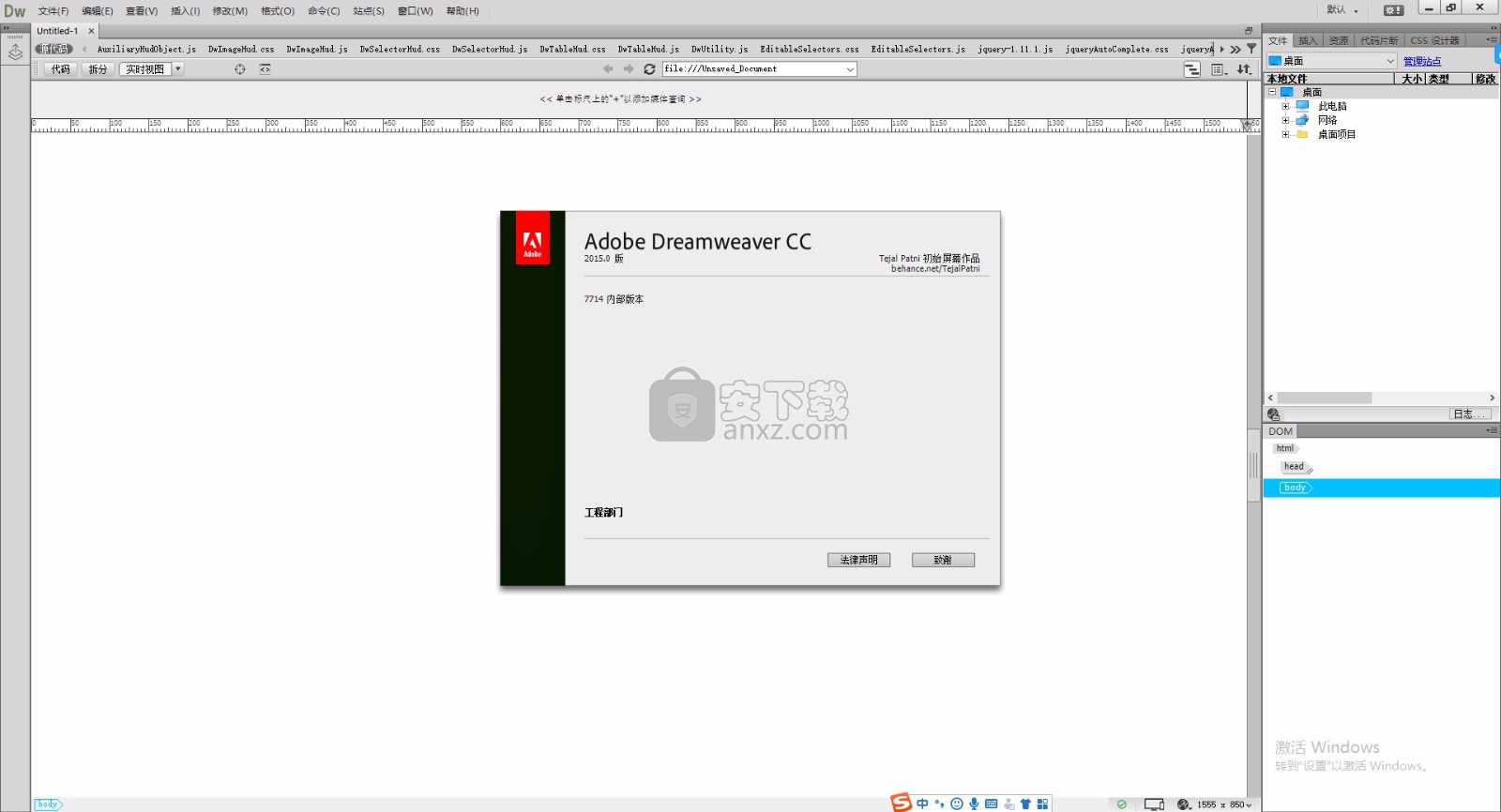The image size is (1501, 812).
Task: Expand the 桌面项目 tree node
Action: (x=1285, y=134)
